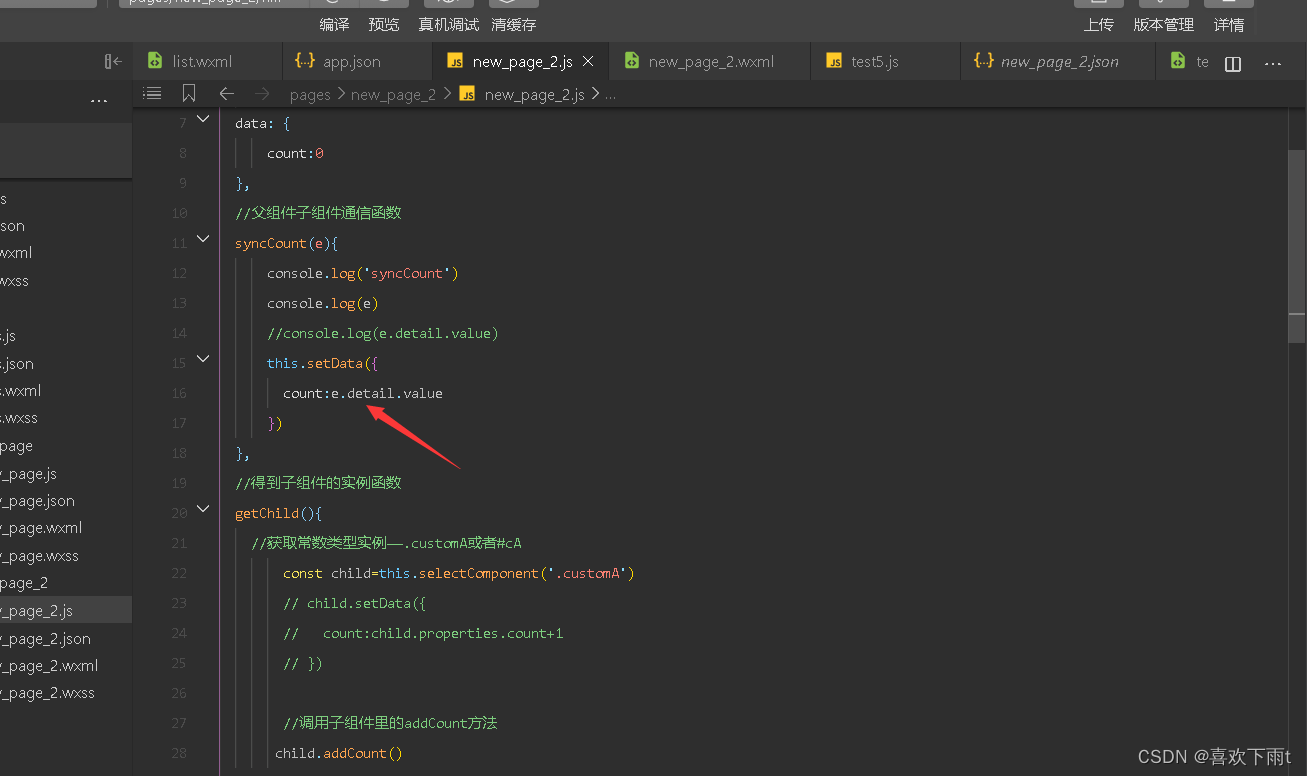The height and width of the screenshot is (776, 1307).
Task: Click the '//父组件子组件通信函数' comment
Action: [x=318, y=213]
